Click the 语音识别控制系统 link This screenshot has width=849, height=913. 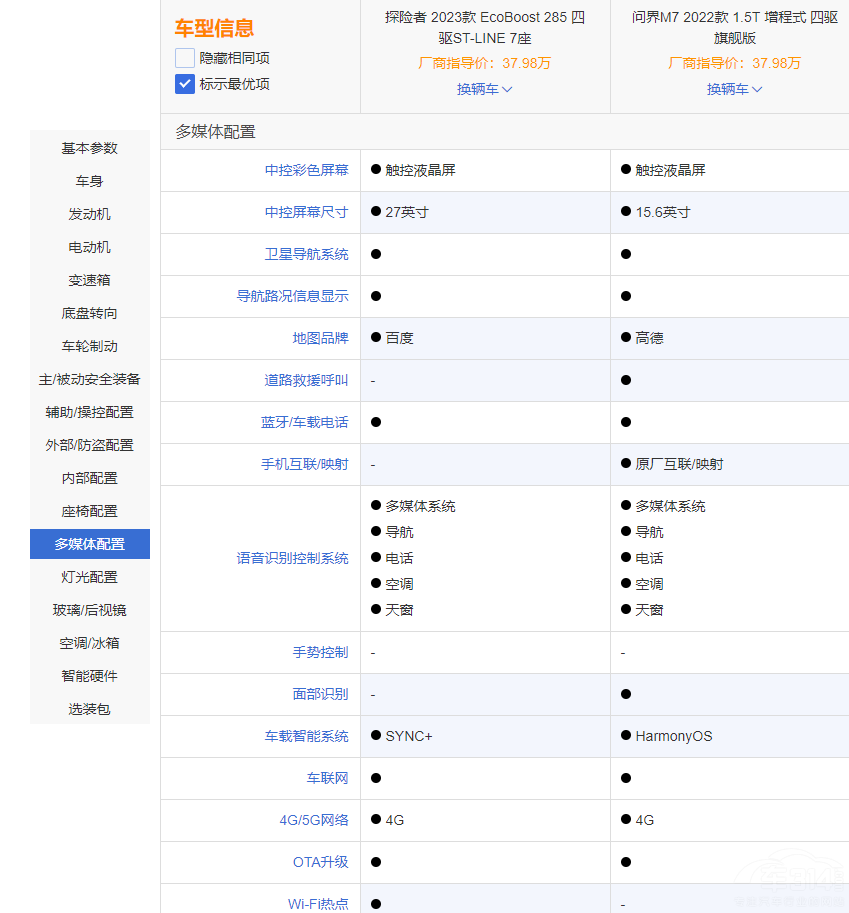293,558
